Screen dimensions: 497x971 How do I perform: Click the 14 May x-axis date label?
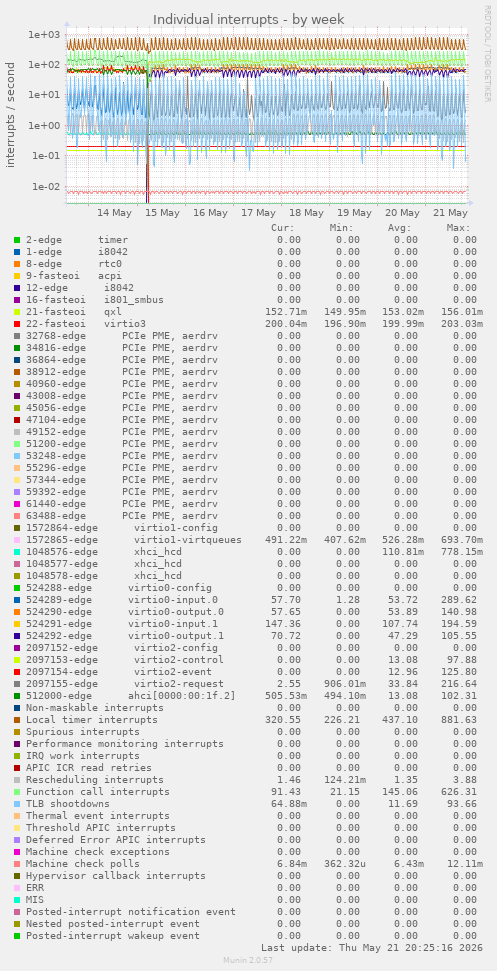click(x=115, y=212)
